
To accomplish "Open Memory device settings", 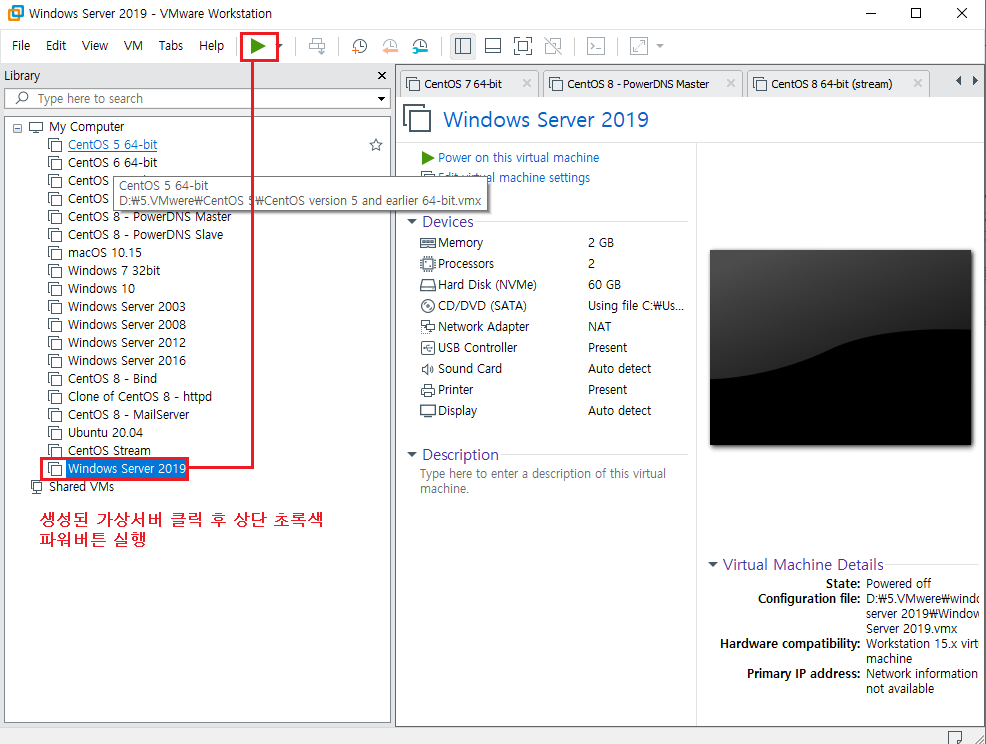I will pos(460,243).
